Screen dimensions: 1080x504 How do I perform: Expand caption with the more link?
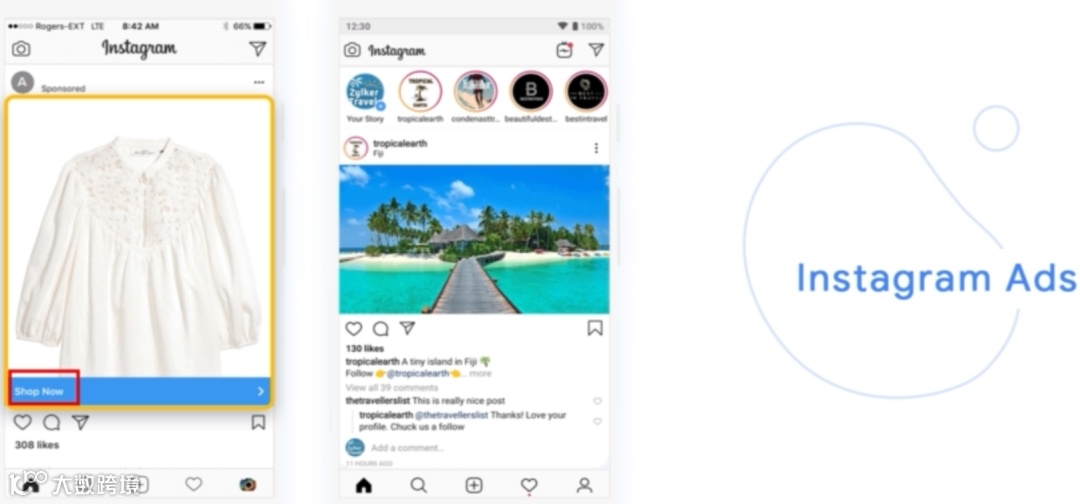point(481,374)
